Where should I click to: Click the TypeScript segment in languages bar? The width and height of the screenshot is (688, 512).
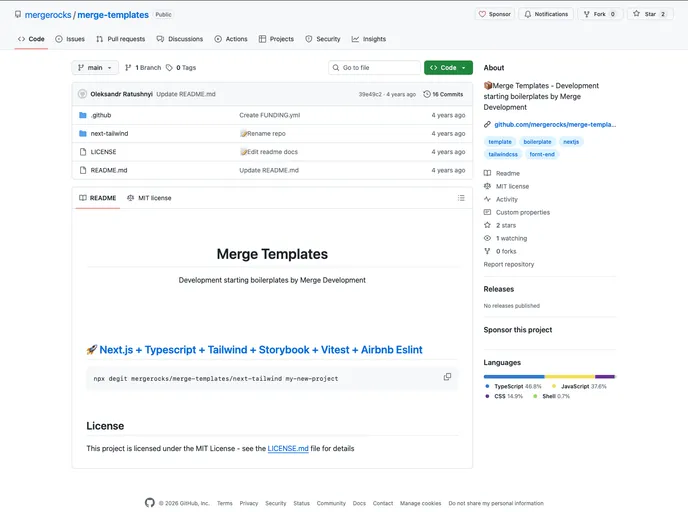pos(514,376)
